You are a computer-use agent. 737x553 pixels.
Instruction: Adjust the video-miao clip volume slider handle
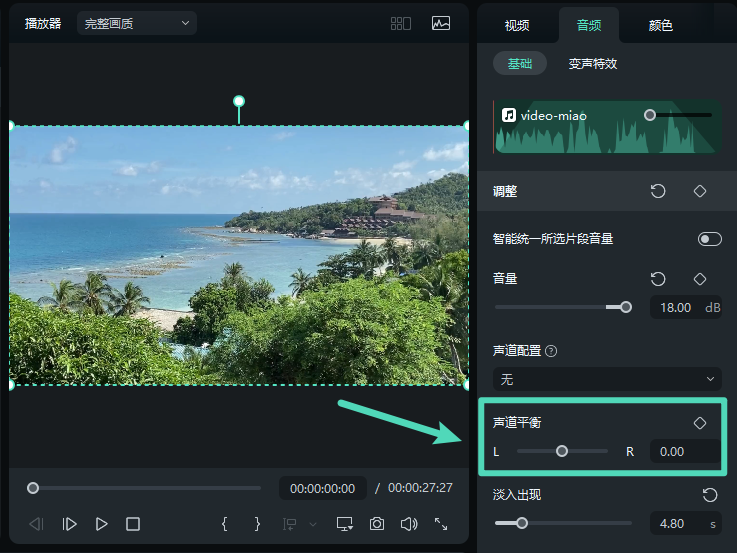coord(650,115)
